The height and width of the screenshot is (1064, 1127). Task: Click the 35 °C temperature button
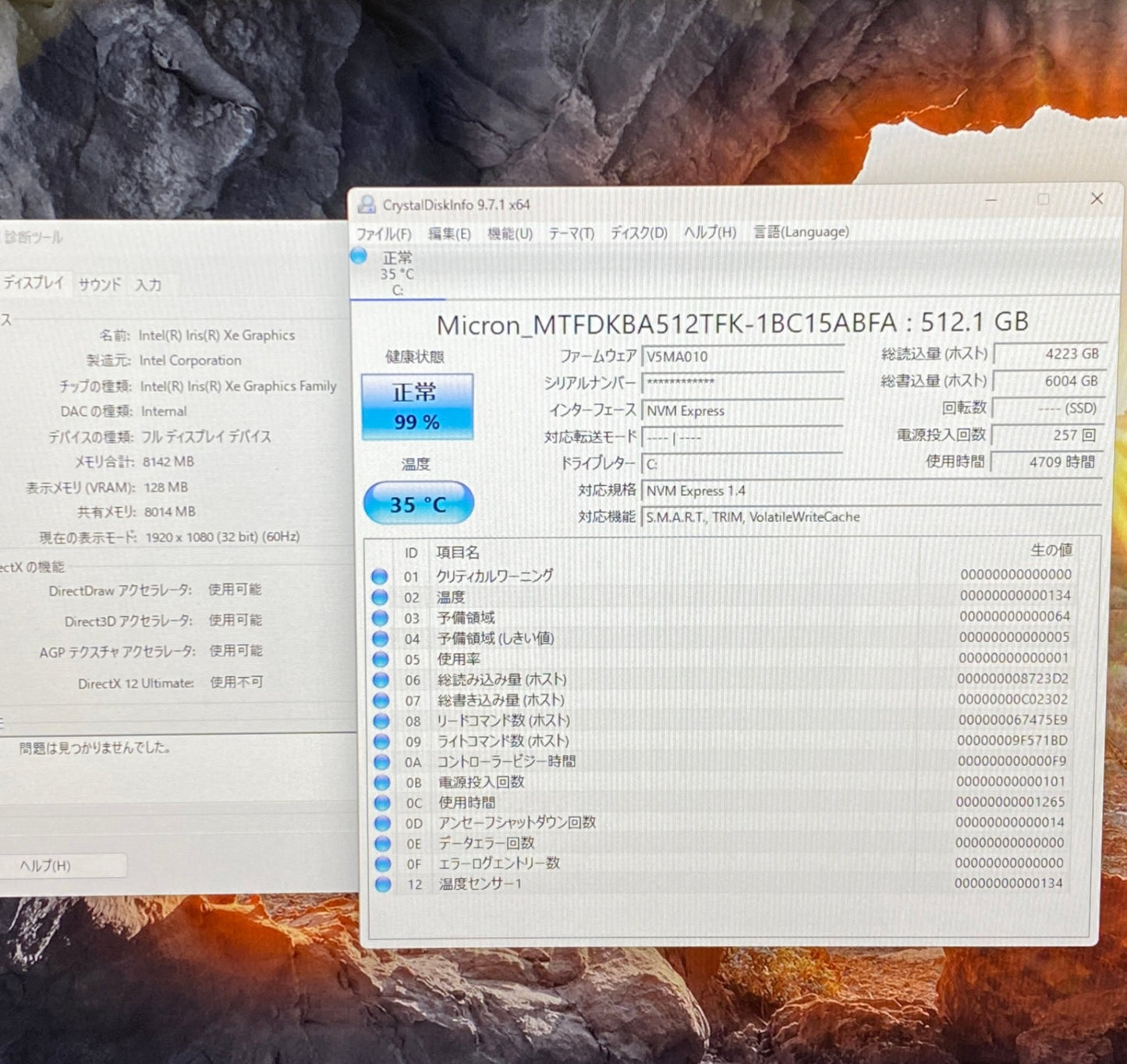point(418,503)
